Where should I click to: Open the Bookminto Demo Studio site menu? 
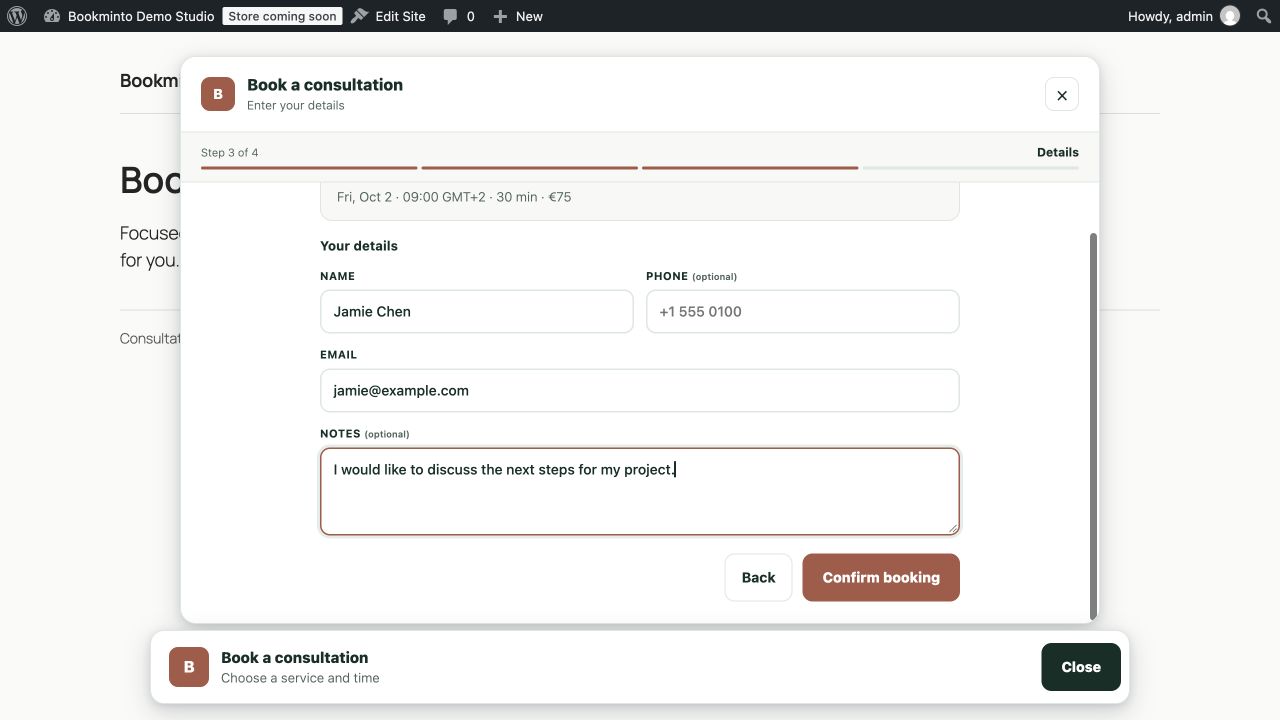pyautogui.click(x=141, y=16)
